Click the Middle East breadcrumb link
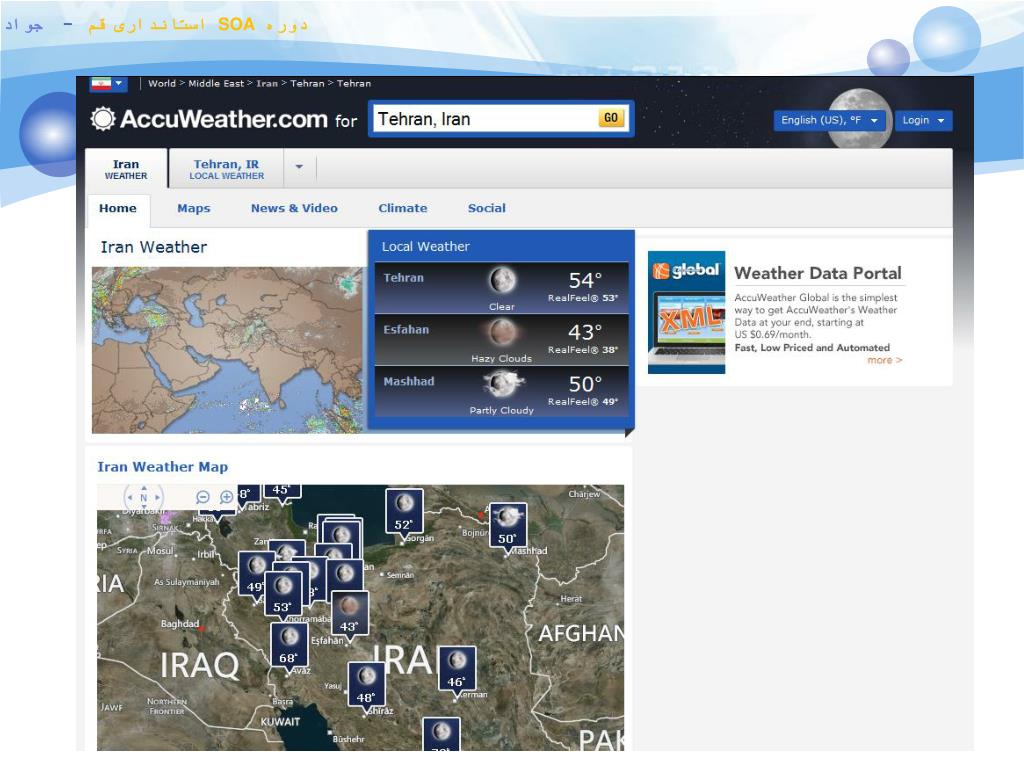This screenshot has width=1024, height=768. [216, 84]
